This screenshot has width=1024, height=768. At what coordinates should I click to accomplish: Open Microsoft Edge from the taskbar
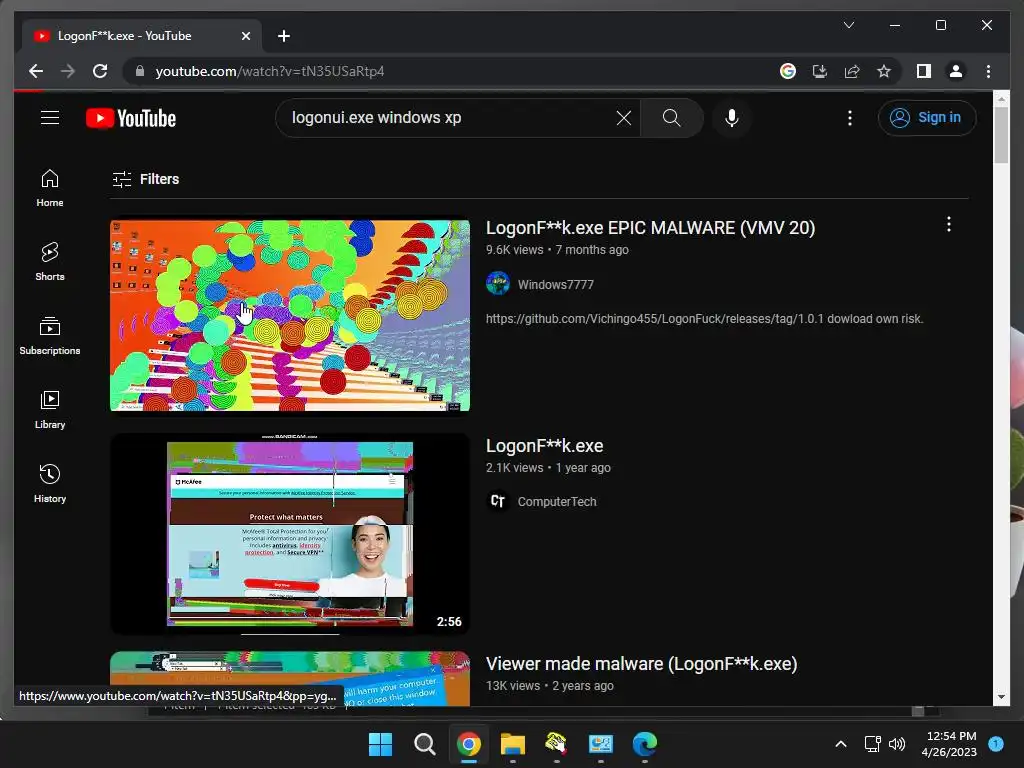(x=645, y=744)
